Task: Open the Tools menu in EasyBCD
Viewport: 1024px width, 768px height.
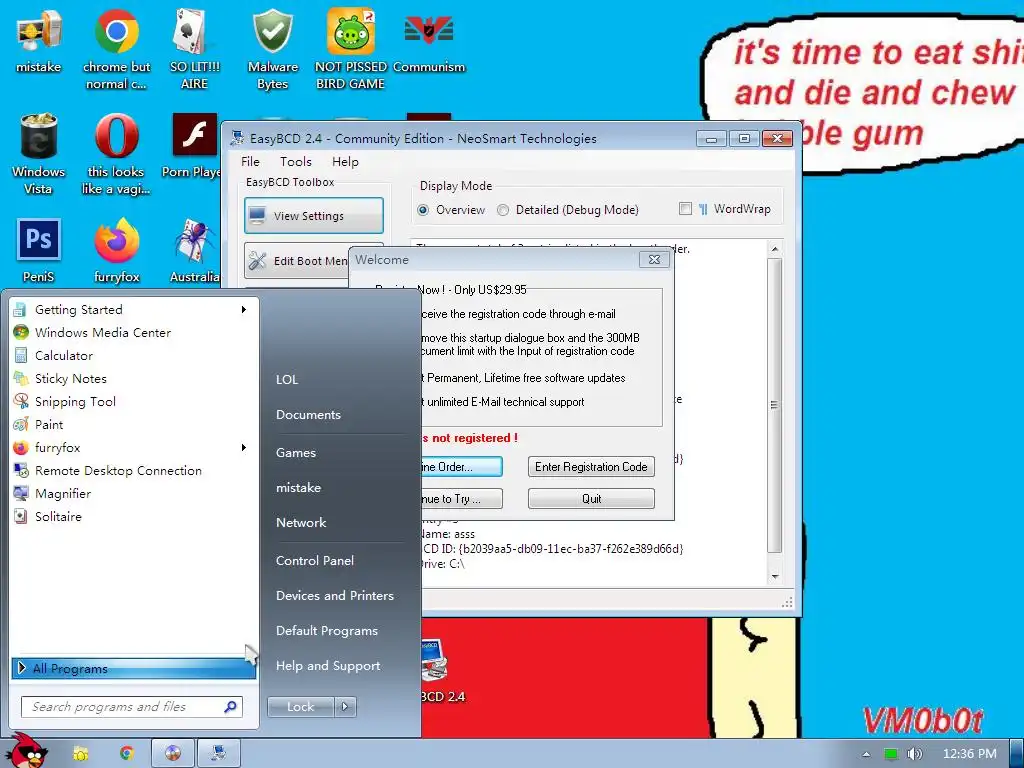Action: coord(296,162)
